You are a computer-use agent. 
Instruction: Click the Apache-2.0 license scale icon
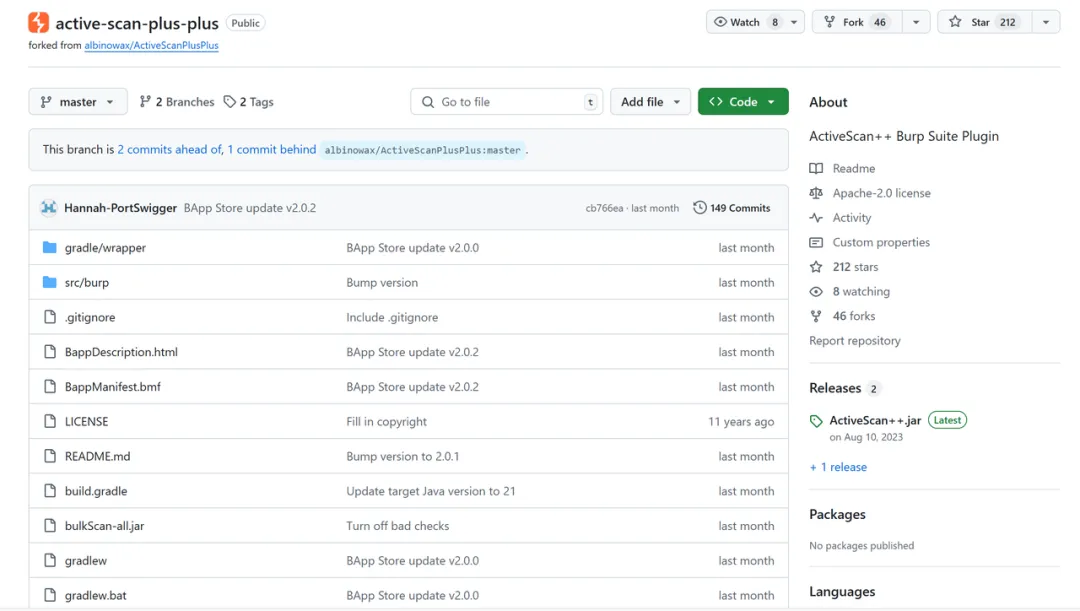point(816,193)
